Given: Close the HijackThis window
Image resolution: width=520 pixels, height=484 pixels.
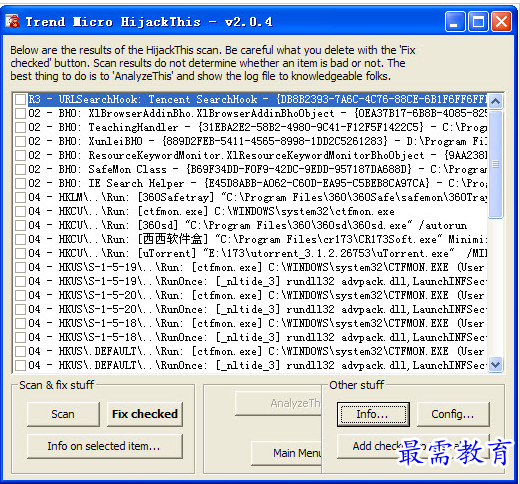Looking at the screenshot, I should click(501, 22).
